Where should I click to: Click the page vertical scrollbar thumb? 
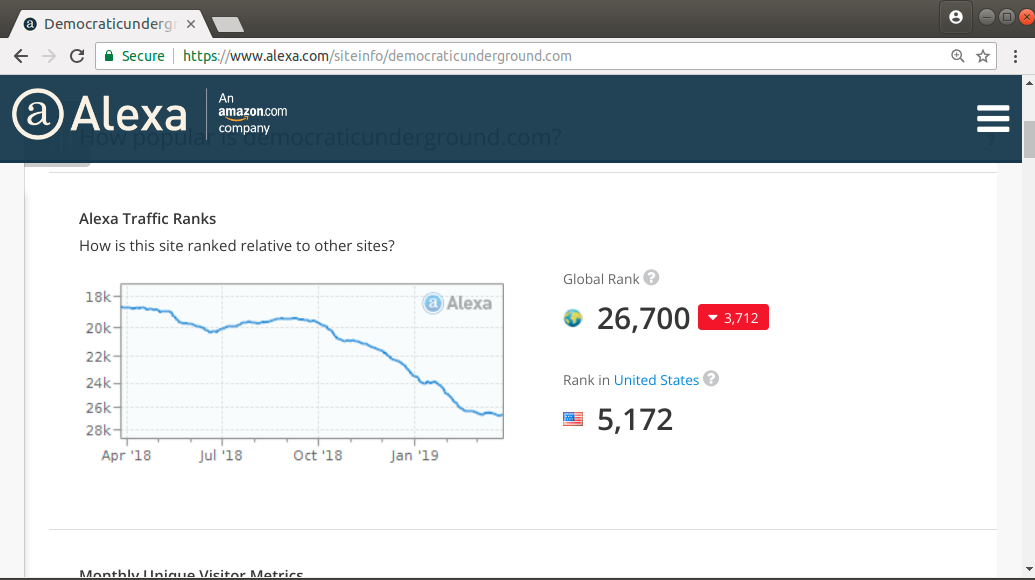1029,140
